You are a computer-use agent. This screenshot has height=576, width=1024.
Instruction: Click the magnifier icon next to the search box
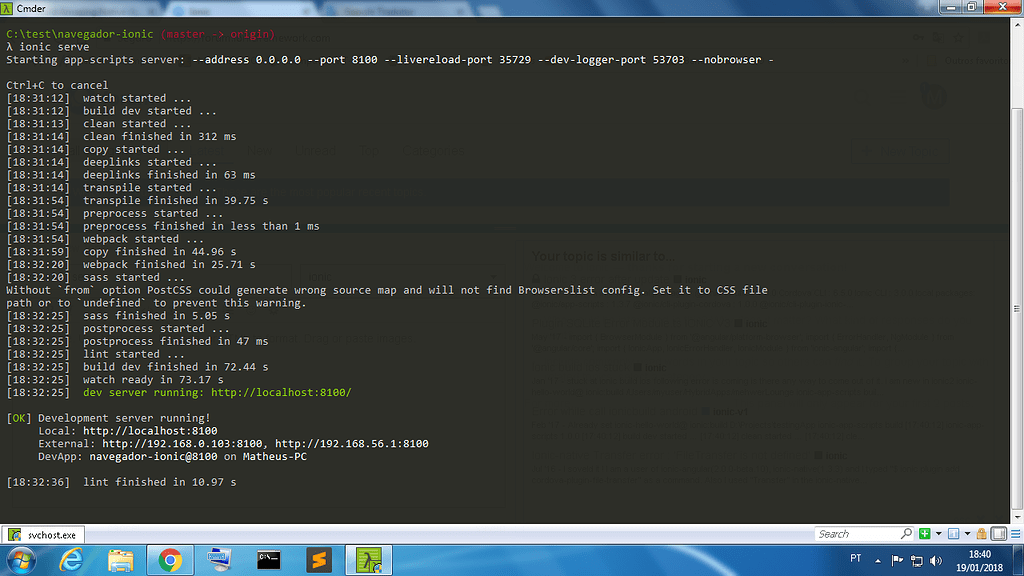[x=907, y=533]
